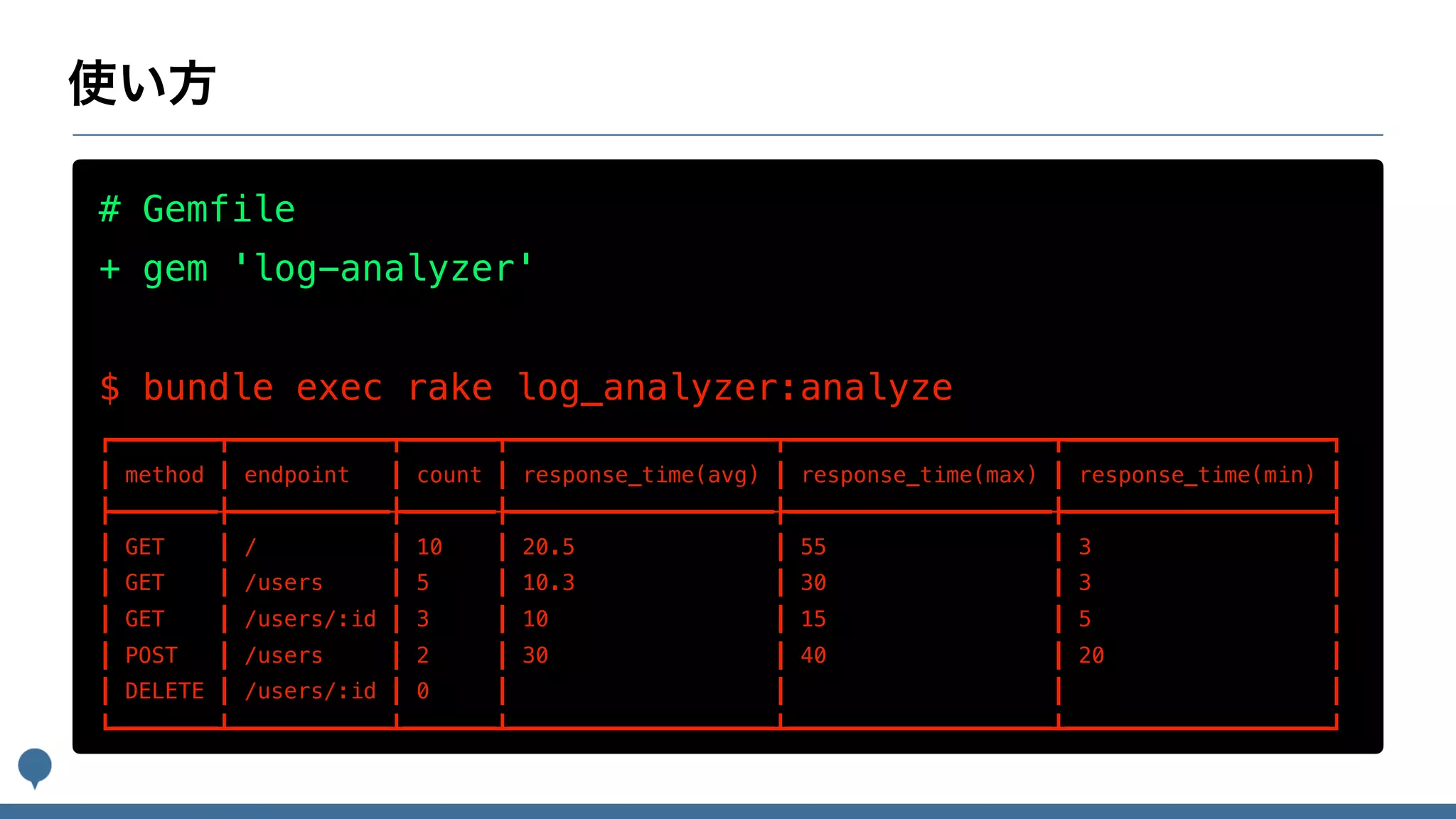Click the blue balloon logo icon
This screenshot has width=1456, height=819.
pyautogui.click(x=35, y=768)
